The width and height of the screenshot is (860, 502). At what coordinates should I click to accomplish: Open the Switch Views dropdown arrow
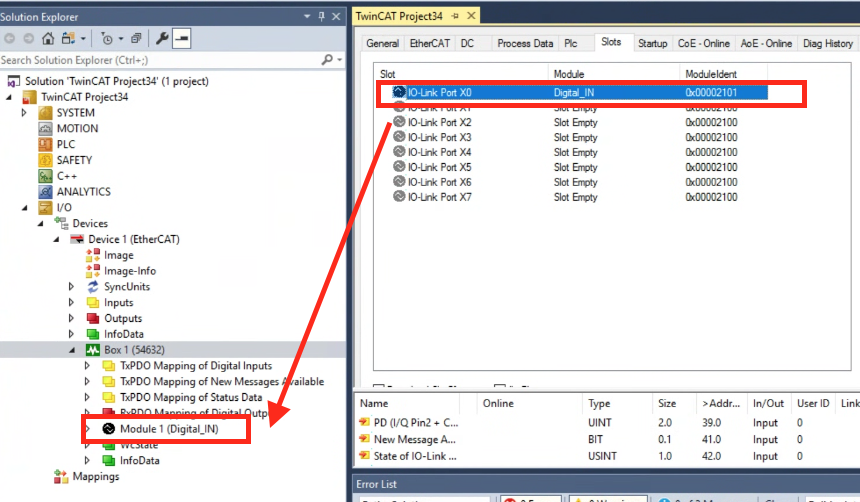pos(83,39)
